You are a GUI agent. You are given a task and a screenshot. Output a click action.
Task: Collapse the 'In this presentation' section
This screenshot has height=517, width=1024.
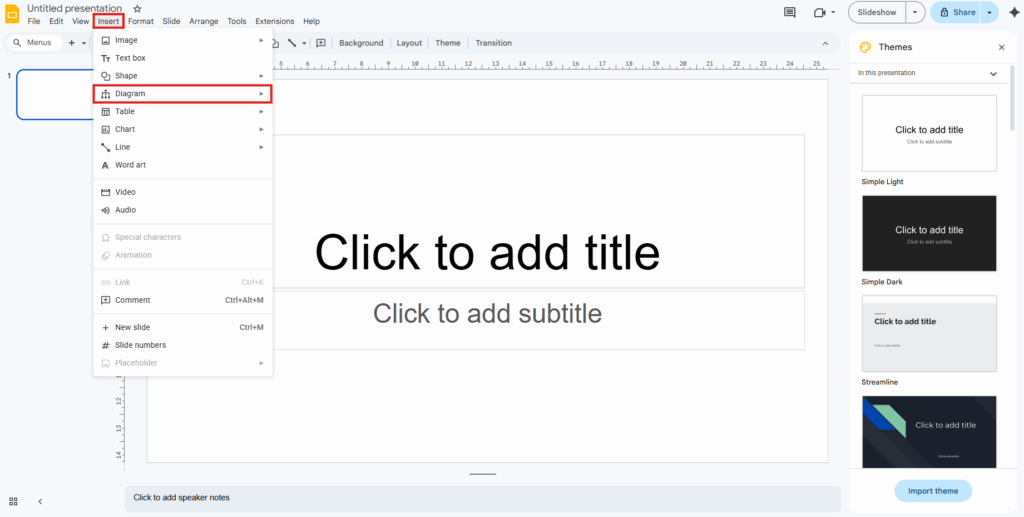tap(993, 73)
